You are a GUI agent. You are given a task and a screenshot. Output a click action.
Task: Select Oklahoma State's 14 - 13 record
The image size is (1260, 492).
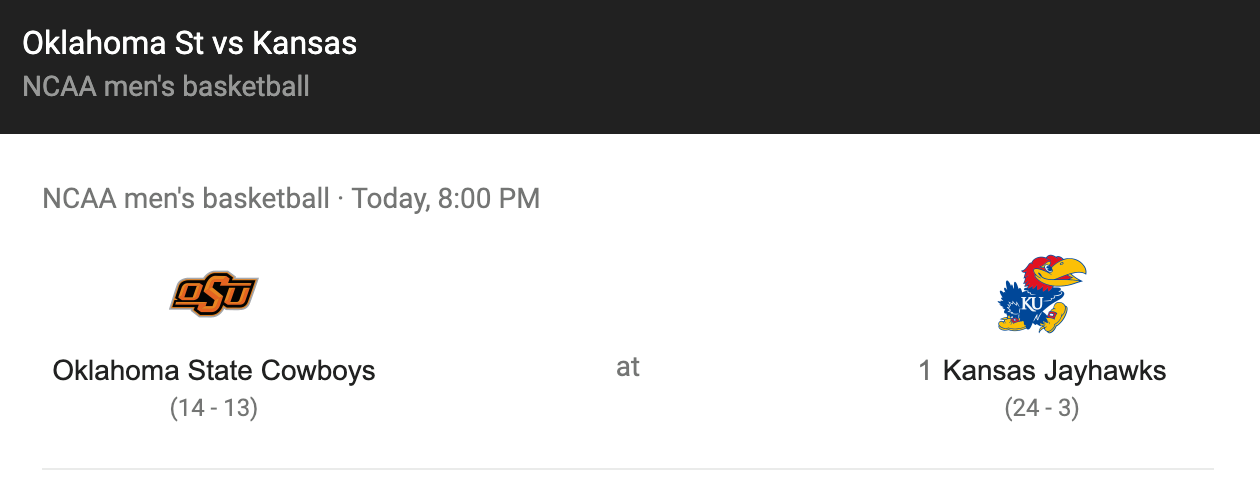pos(214,408)
